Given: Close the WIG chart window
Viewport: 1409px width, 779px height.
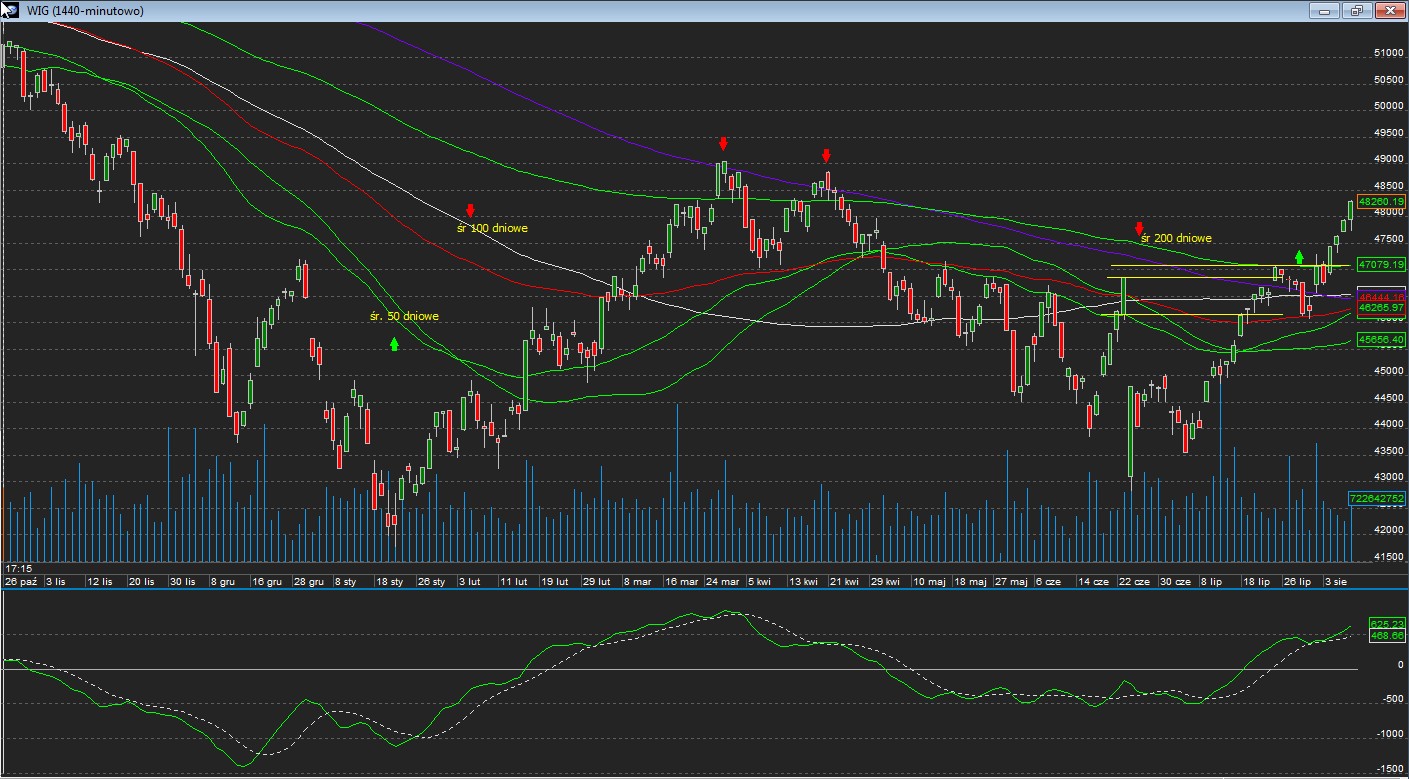Looking at the screenshot, I should point(1388,10).
